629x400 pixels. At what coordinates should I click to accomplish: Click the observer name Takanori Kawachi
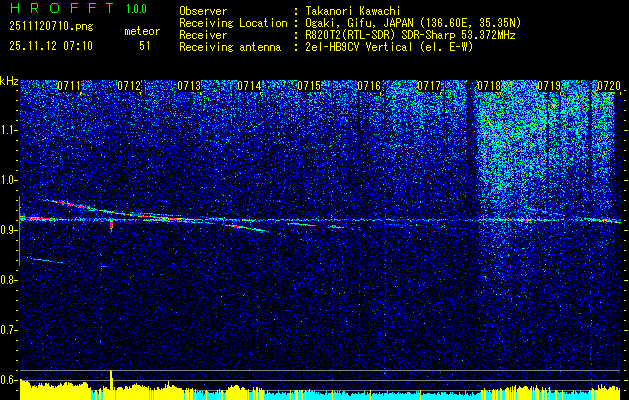pyautogui.click(x=353, y=11)
